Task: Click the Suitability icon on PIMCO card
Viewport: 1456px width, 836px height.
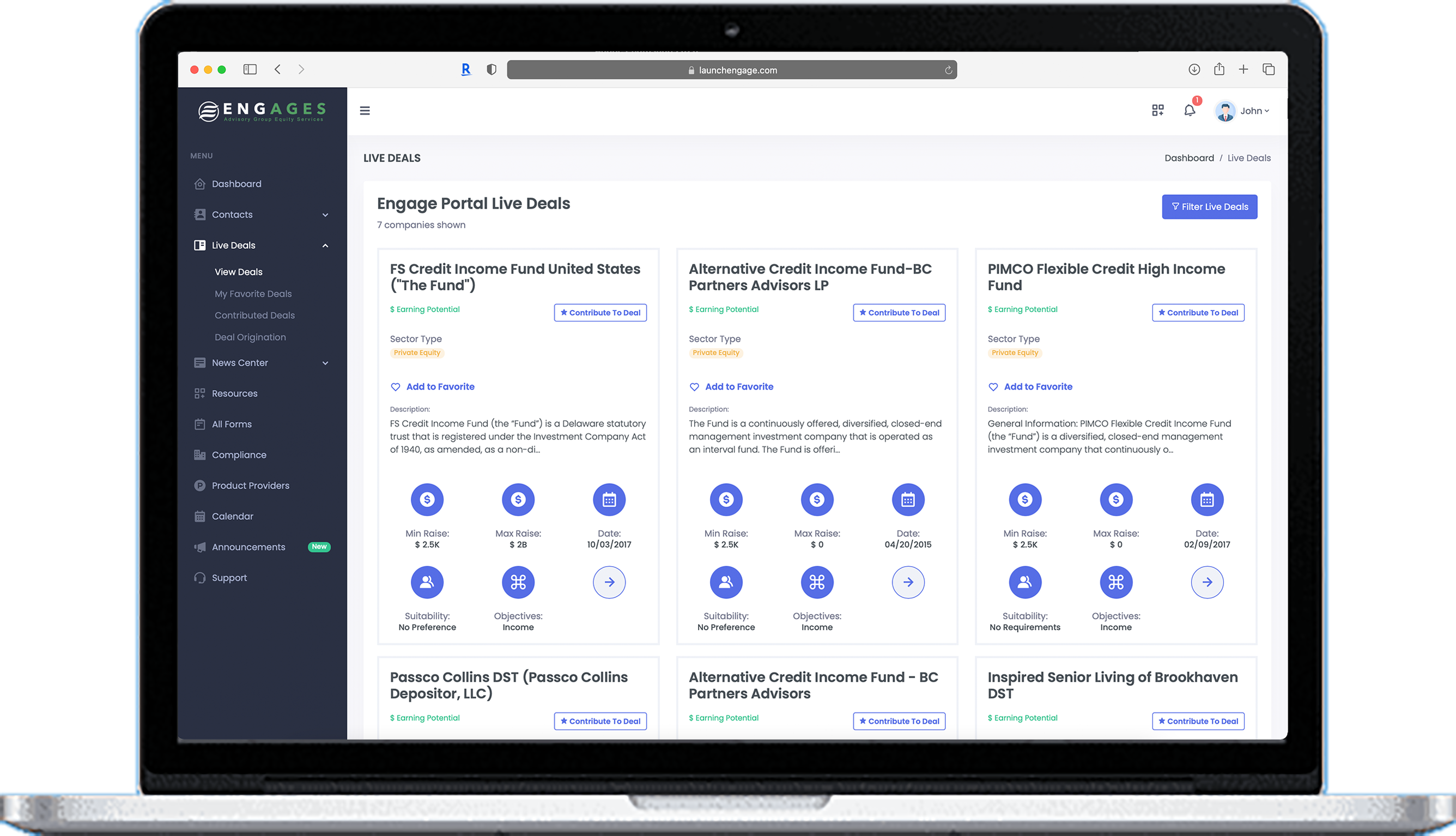Action: coord(1024,582)
